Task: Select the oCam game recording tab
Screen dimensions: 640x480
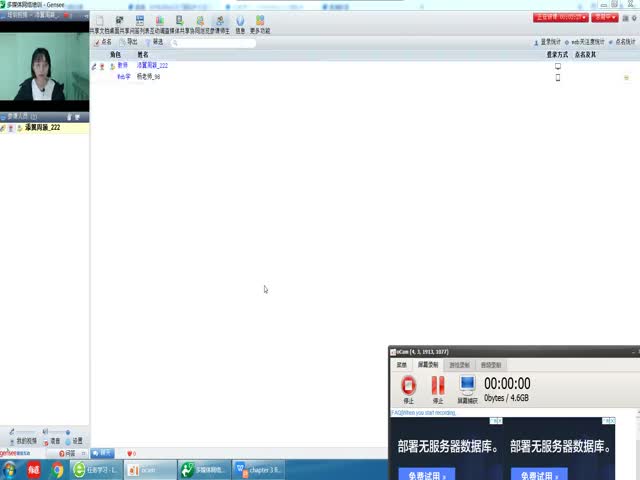Action: click(459, 365)
